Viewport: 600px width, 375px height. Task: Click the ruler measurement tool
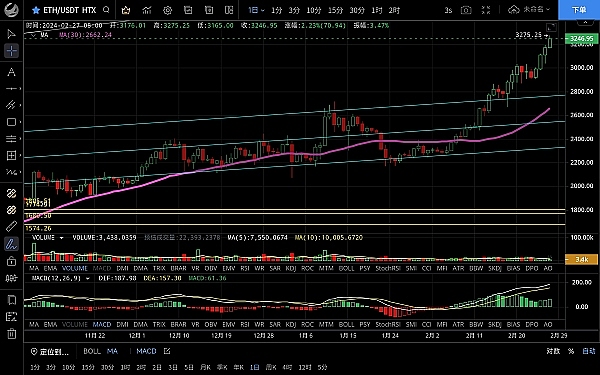tap(11, 227)
